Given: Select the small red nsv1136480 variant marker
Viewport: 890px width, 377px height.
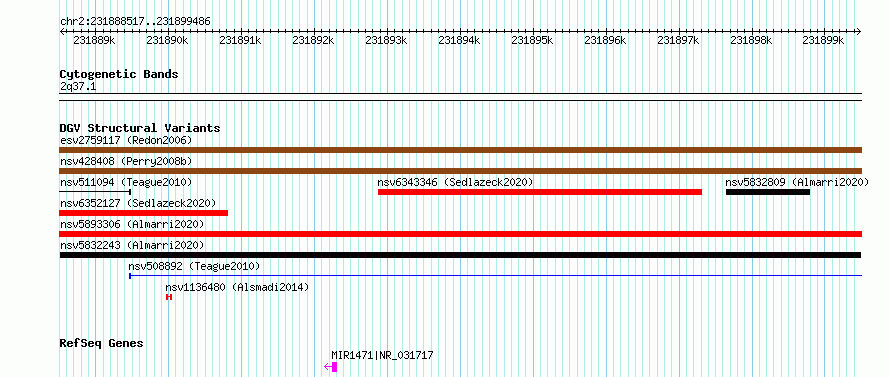Looking at the screenshot, I should tap(169, 297).
